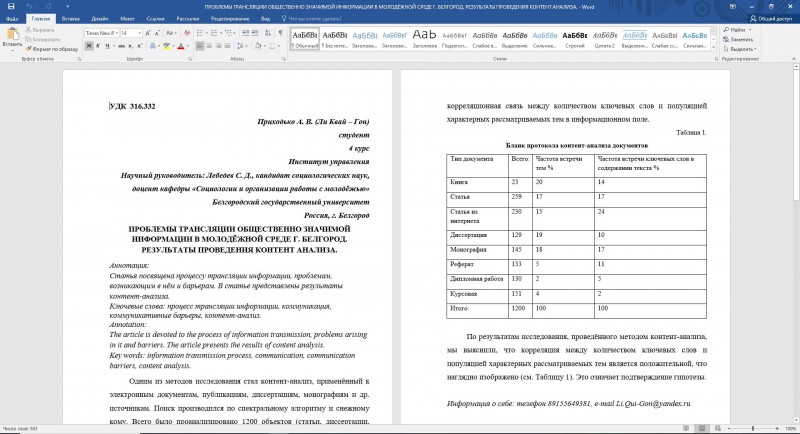Toggle show paragraph marks ¶
Viewport: 800px width, 434px height.
(280, 33)
